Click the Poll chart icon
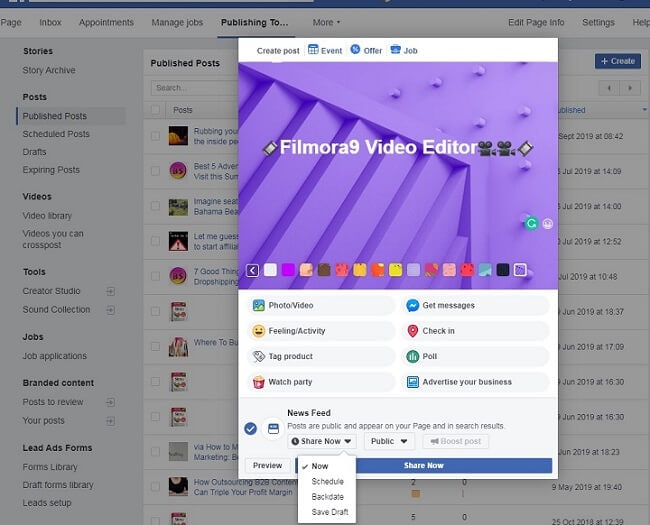This screenshot has width=650, height=525. 412,357
